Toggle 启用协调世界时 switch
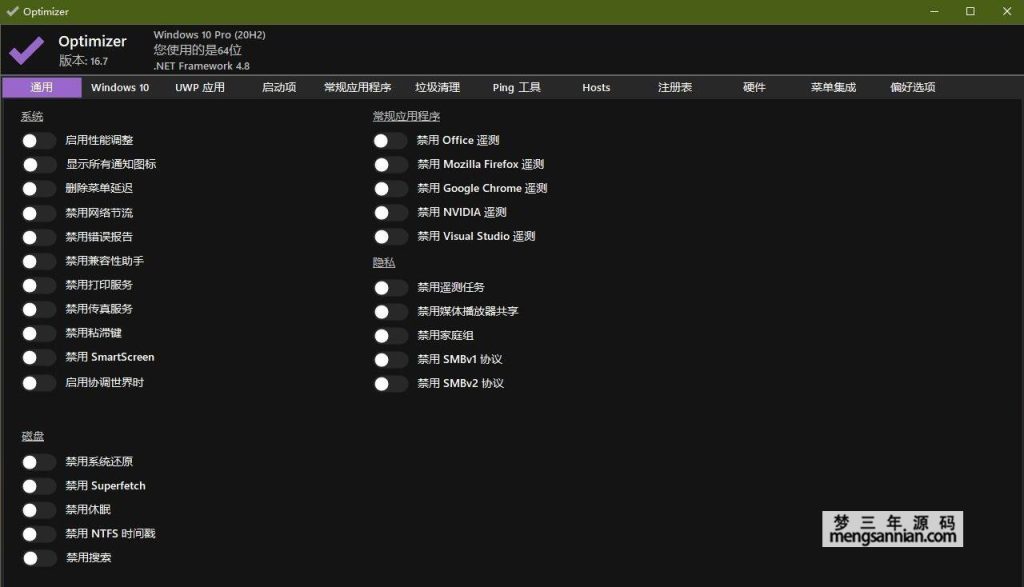This screenshot has height=587, width=1024. [39, 383]
